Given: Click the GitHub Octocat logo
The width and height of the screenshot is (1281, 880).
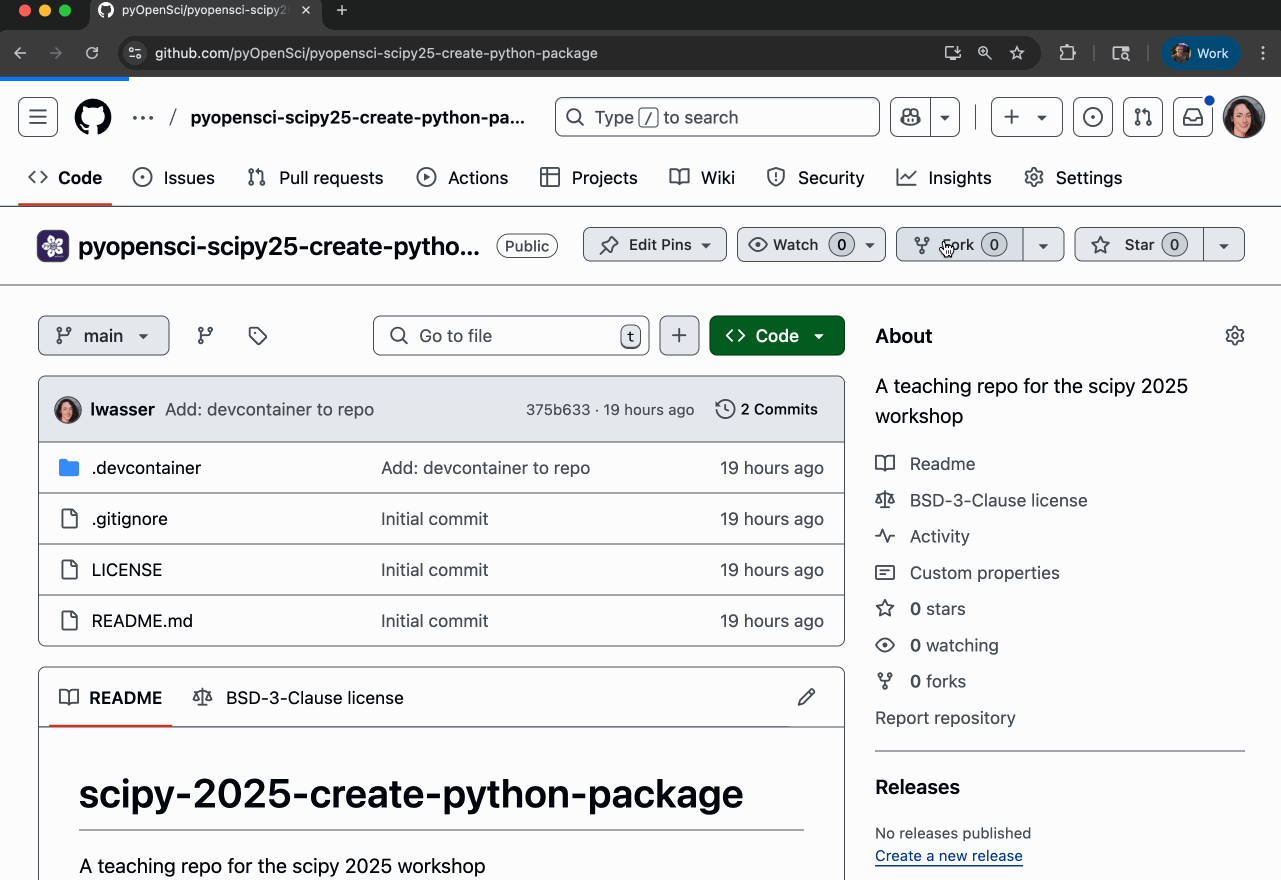Looking at the screenshot, I should (93, 117).
